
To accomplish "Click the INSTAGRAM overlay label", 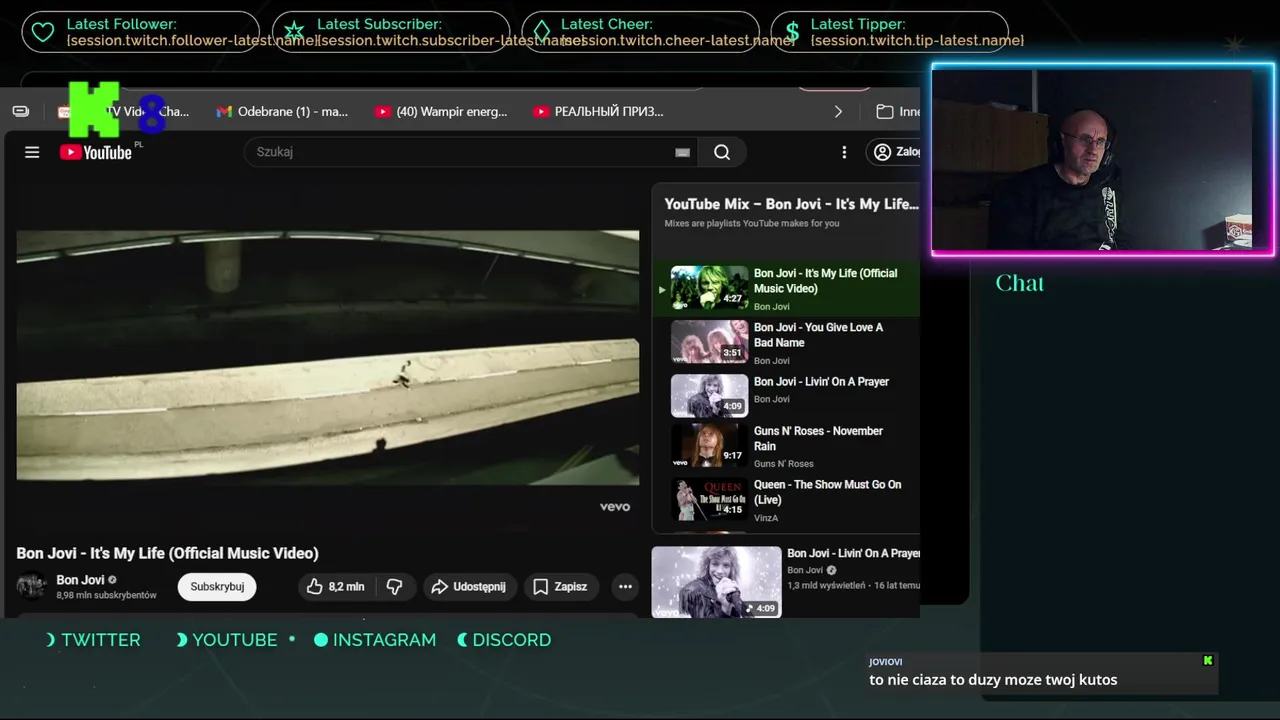I will tap(384, 640).
